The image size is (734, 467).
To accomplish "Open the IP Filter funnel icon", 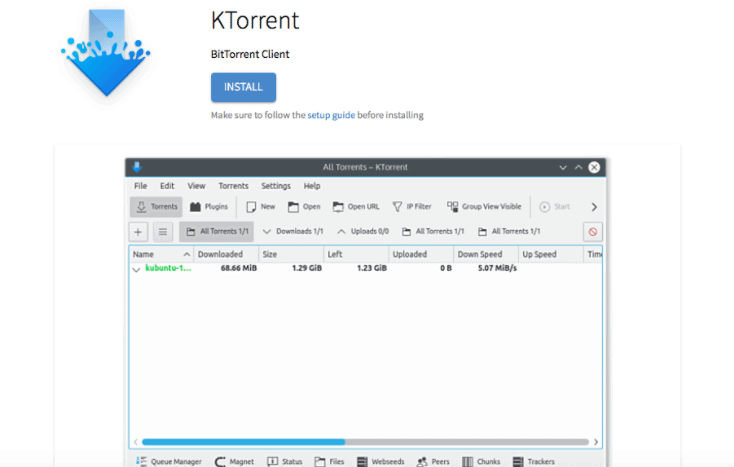I will [x=397, y=207].
